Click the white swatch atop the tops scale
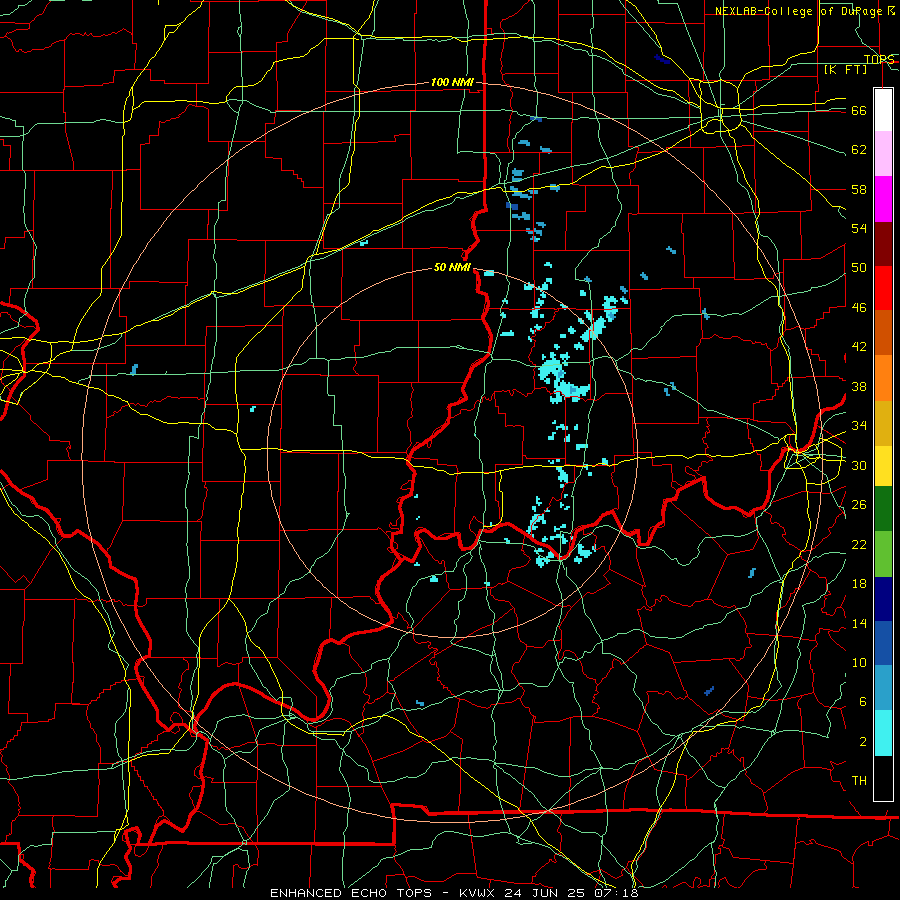The image size is (900, 900). click(883, 110)
